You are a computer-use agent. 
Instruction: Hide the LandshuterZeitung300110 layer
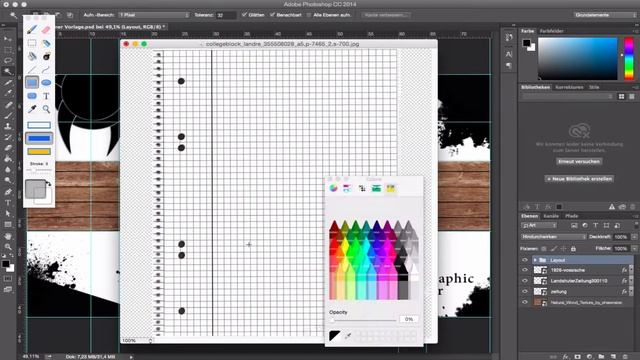click(x=525, y=281)
